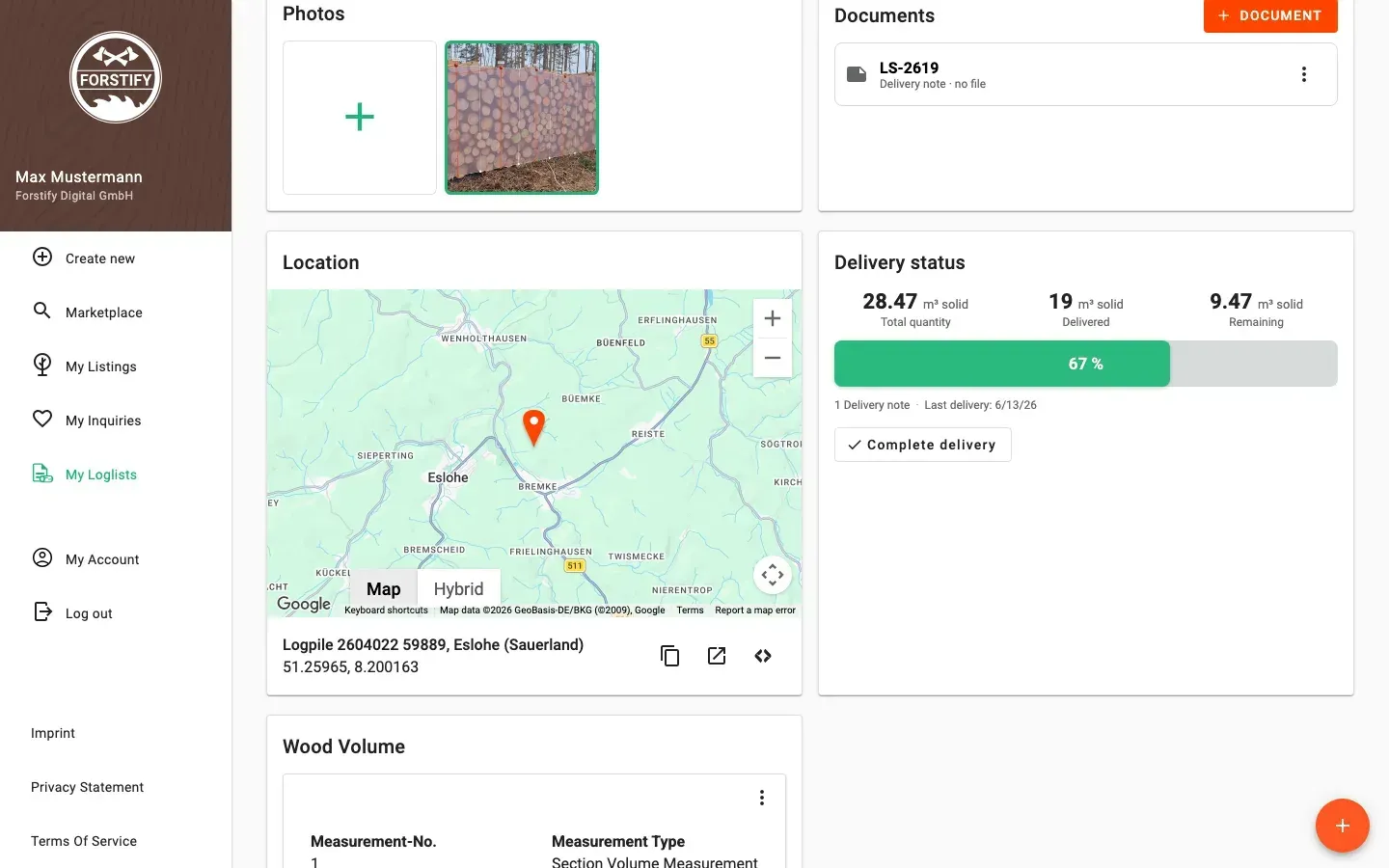Open the Terms Of Service link

(84, 841)
